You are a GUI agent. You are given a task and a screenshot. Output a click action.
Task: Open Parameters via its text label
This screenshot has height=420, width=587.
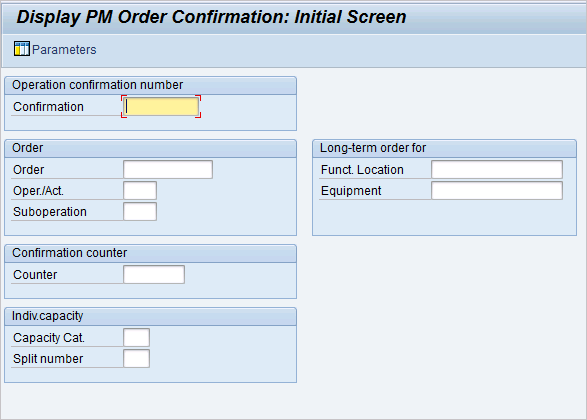tap(64, 50)
